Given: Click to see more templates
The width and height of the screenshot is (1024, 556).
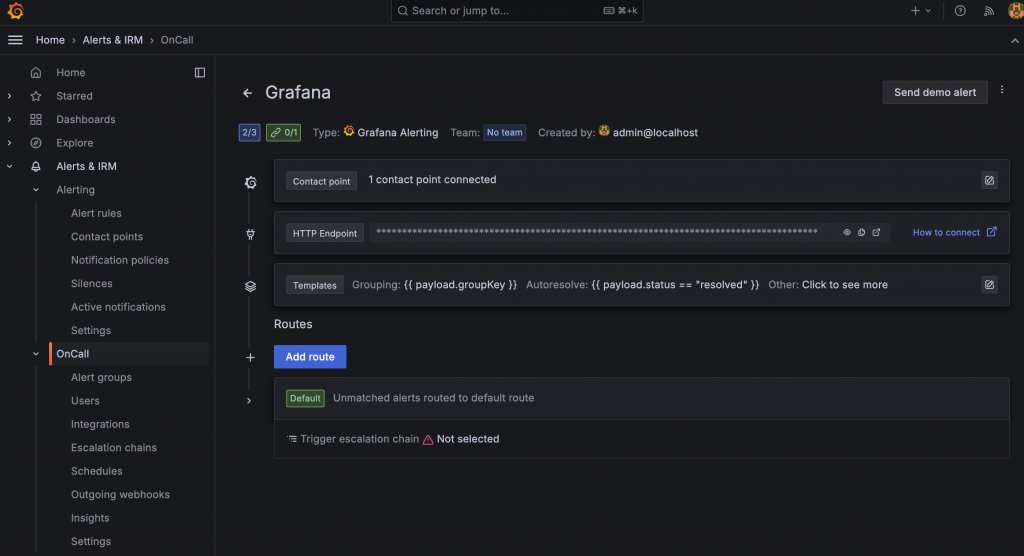Looking at the screenshot, I should (844, 285).
